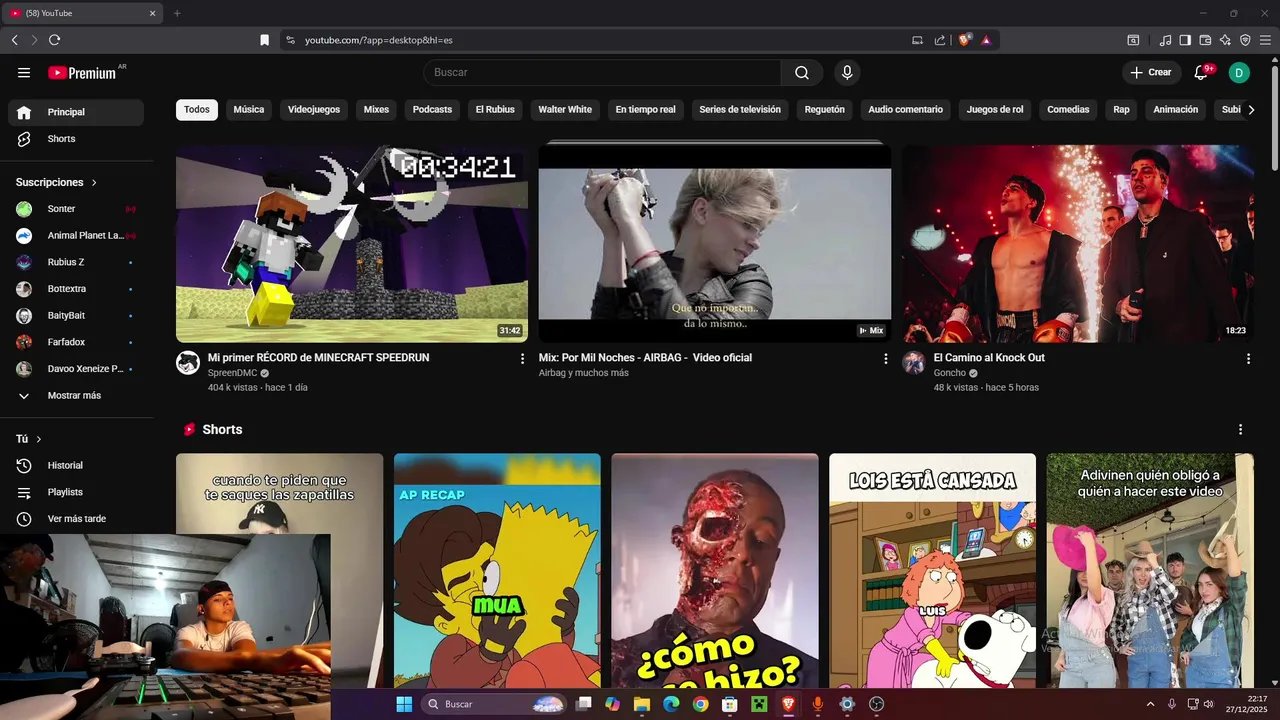Select the El Rubius filter chip

(x=495, y=110)
